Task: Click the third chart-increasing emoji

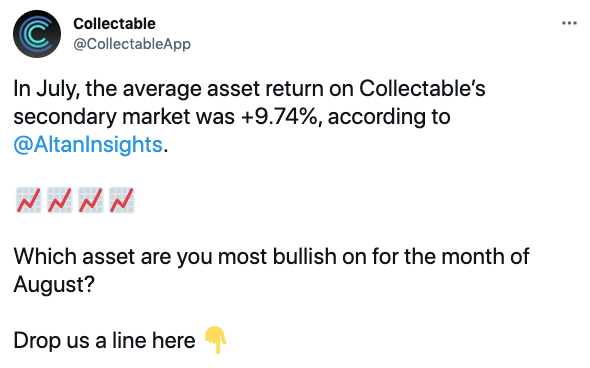Action: point(91,200)
